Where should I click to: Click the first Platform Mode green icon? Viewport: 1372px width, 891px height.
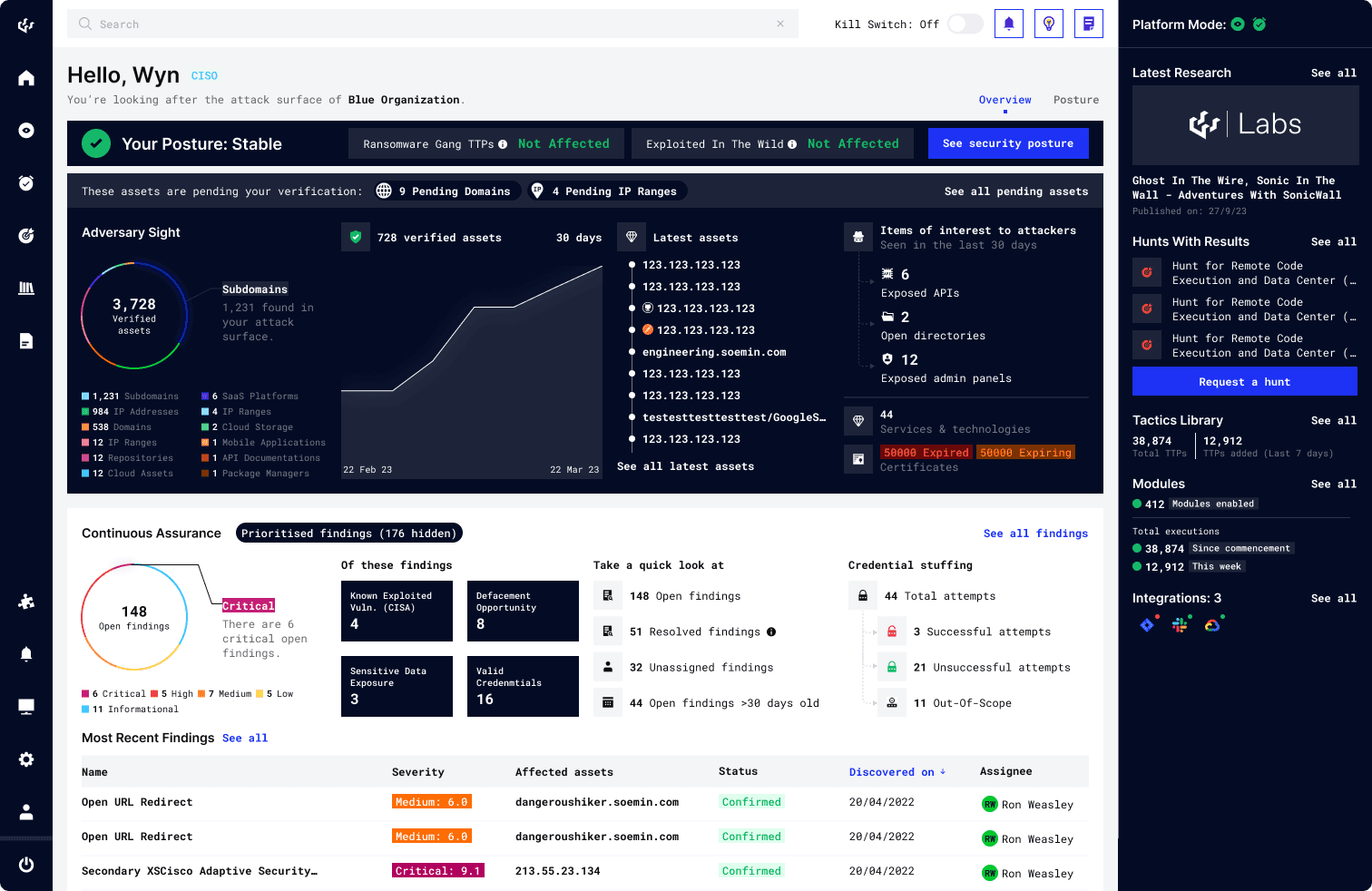[1238, 24]
